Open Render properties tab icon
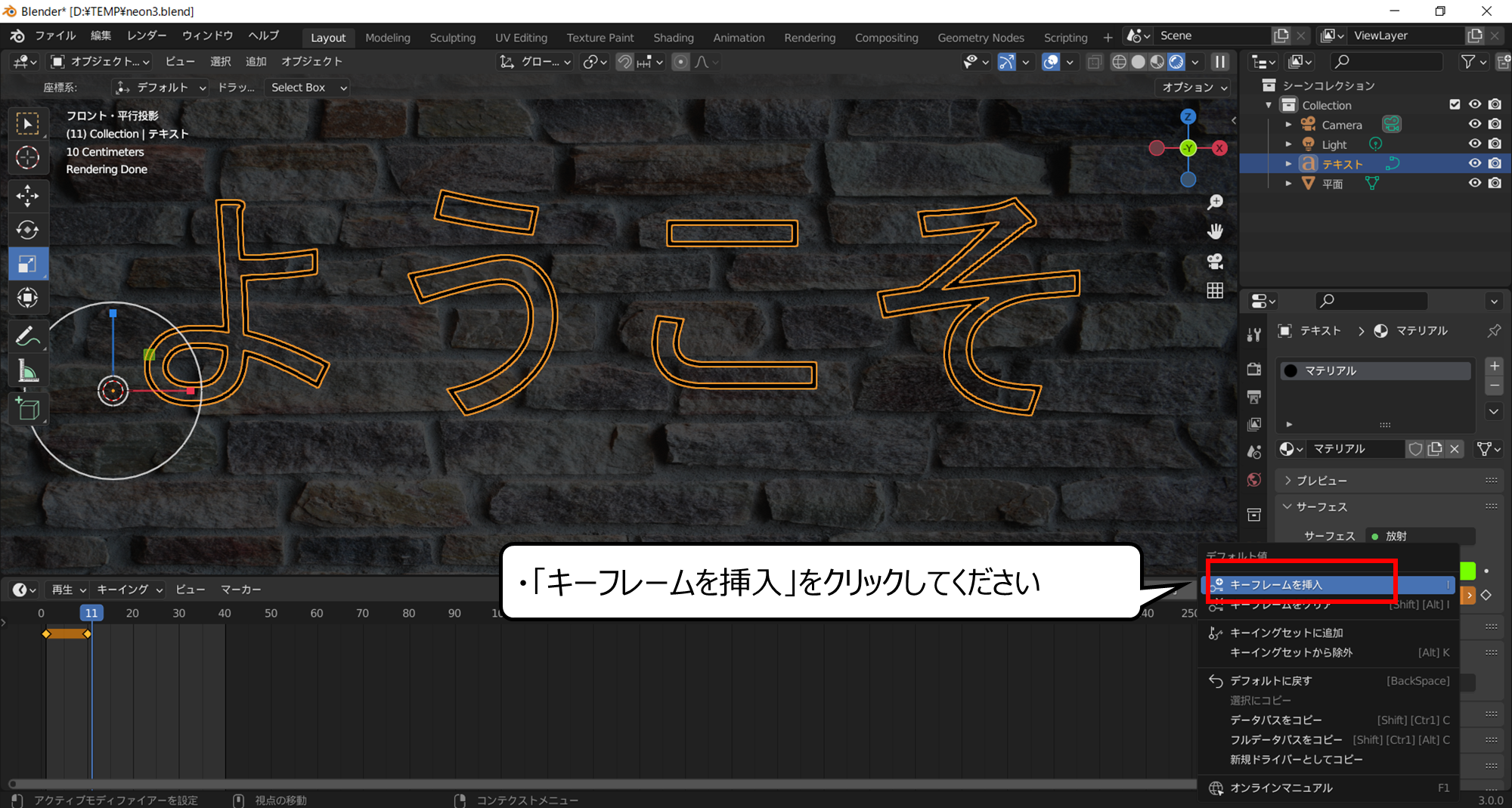Image resolution: width=1512 pixels, height=808 pixels. coord(1254,369)
